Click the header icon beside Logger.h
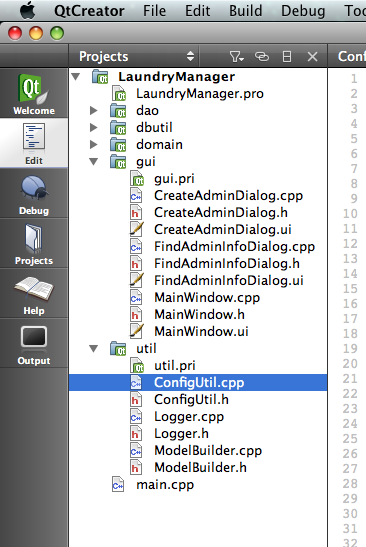This screenshot has width=366, height=547. [x=136, y=434]
